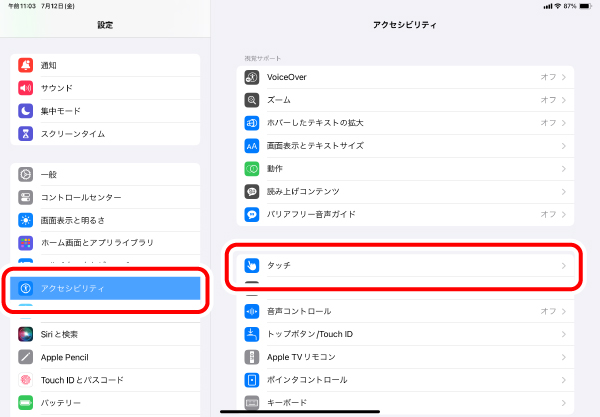Select 一般 in the settings sidebar
600x417 pixels.
(x=105, y=174)
